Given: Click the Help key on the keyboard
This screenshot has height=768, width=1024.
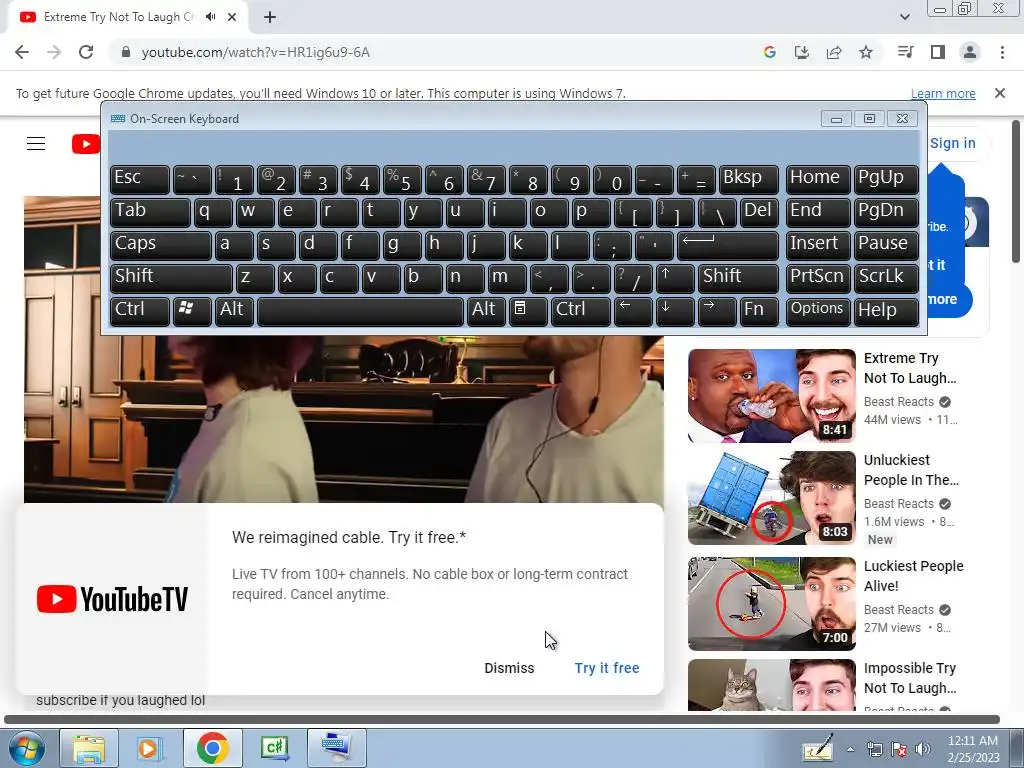Looking at the screenshot, I should (886, 310).
